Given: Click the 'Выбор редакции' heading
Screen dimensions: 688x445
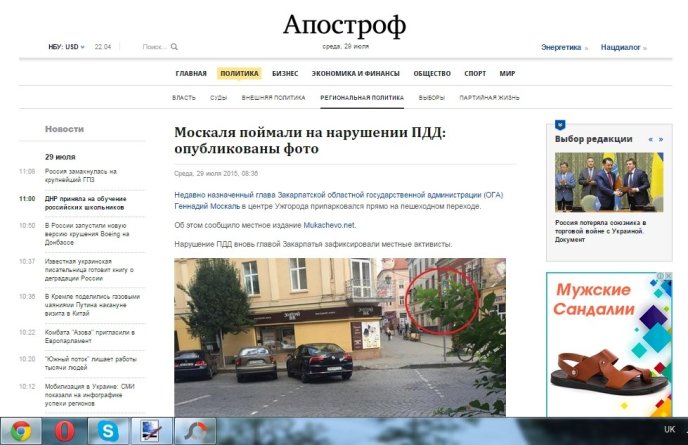Looking at the screenshot, I should click(593, 139).
